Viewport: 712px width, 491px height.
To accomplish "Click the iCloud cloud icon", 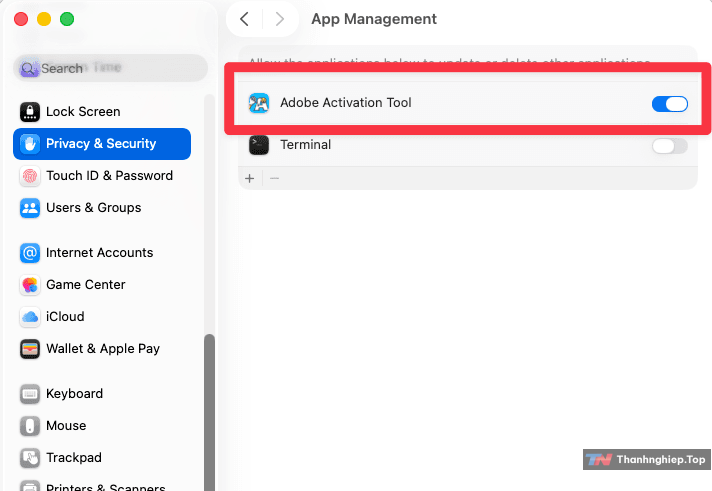I will pyautogui.click(x=30, y=317).
